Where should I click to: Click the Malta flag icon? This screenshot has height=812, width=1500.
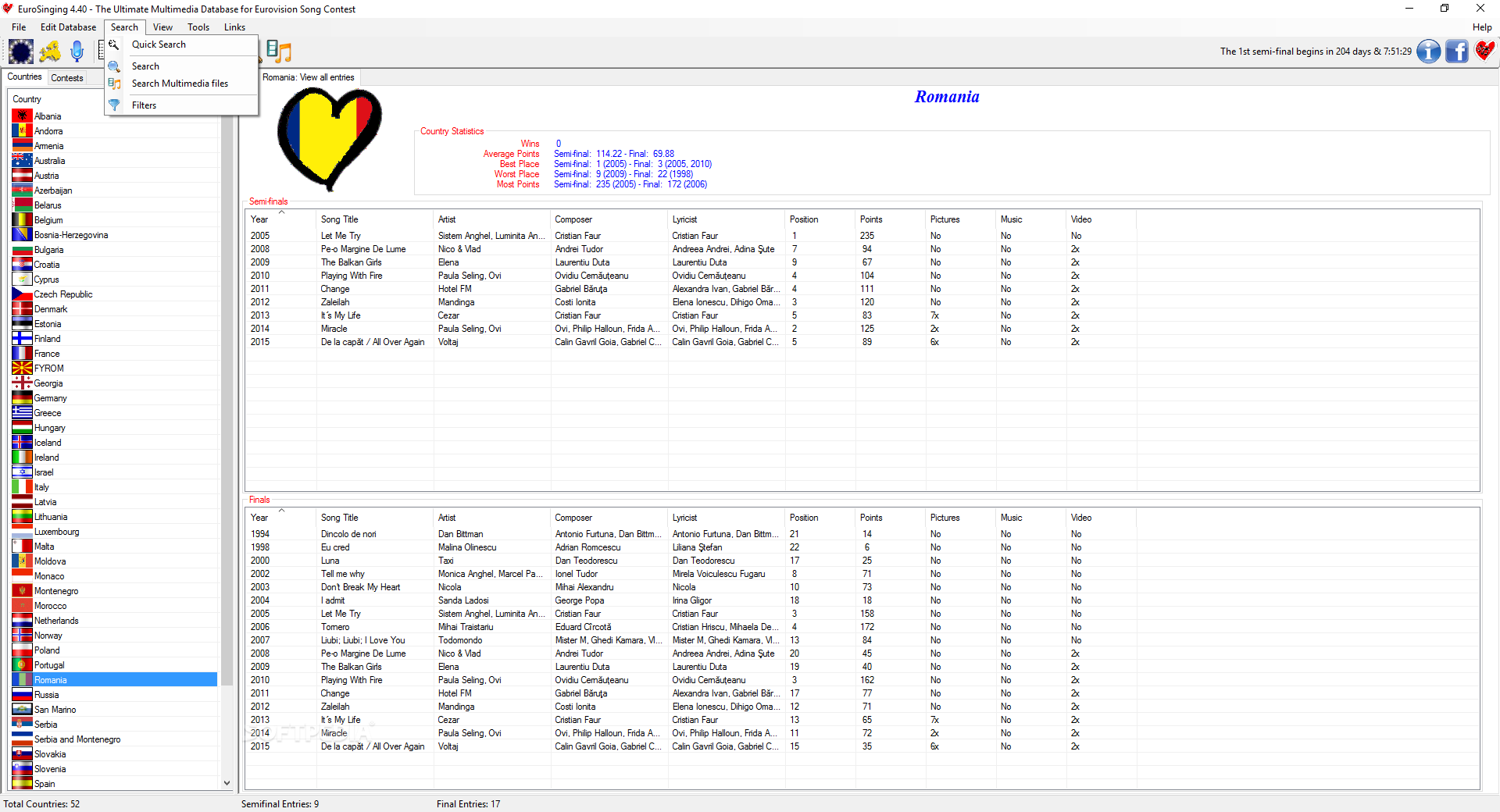coord(22,547)
